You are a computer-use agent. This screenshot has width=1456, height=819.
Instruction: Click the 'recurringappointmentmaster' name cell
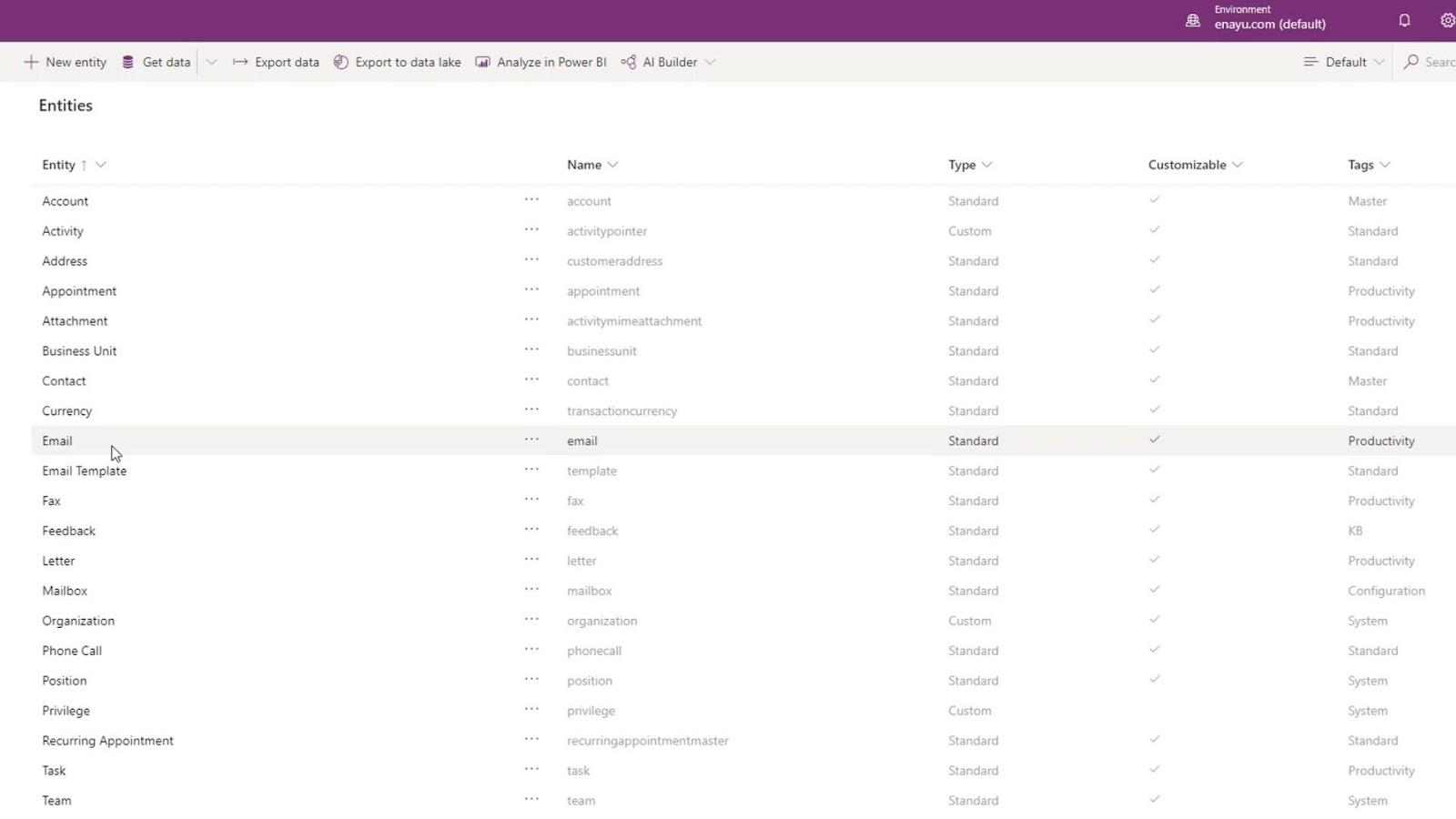[x=648, y=741]
